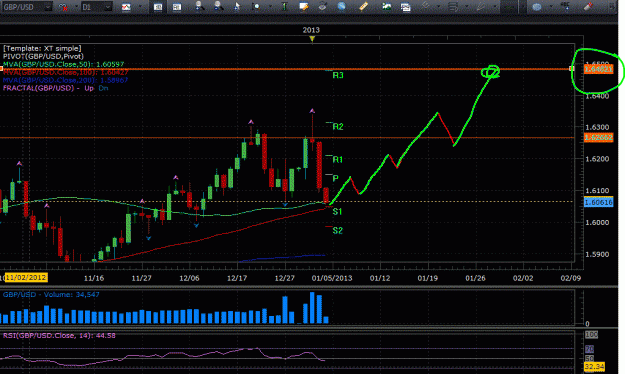Click the S1 pivot level label
Image resolution: width=625 pixels, height=374 pixels.
tap(337, 212)
